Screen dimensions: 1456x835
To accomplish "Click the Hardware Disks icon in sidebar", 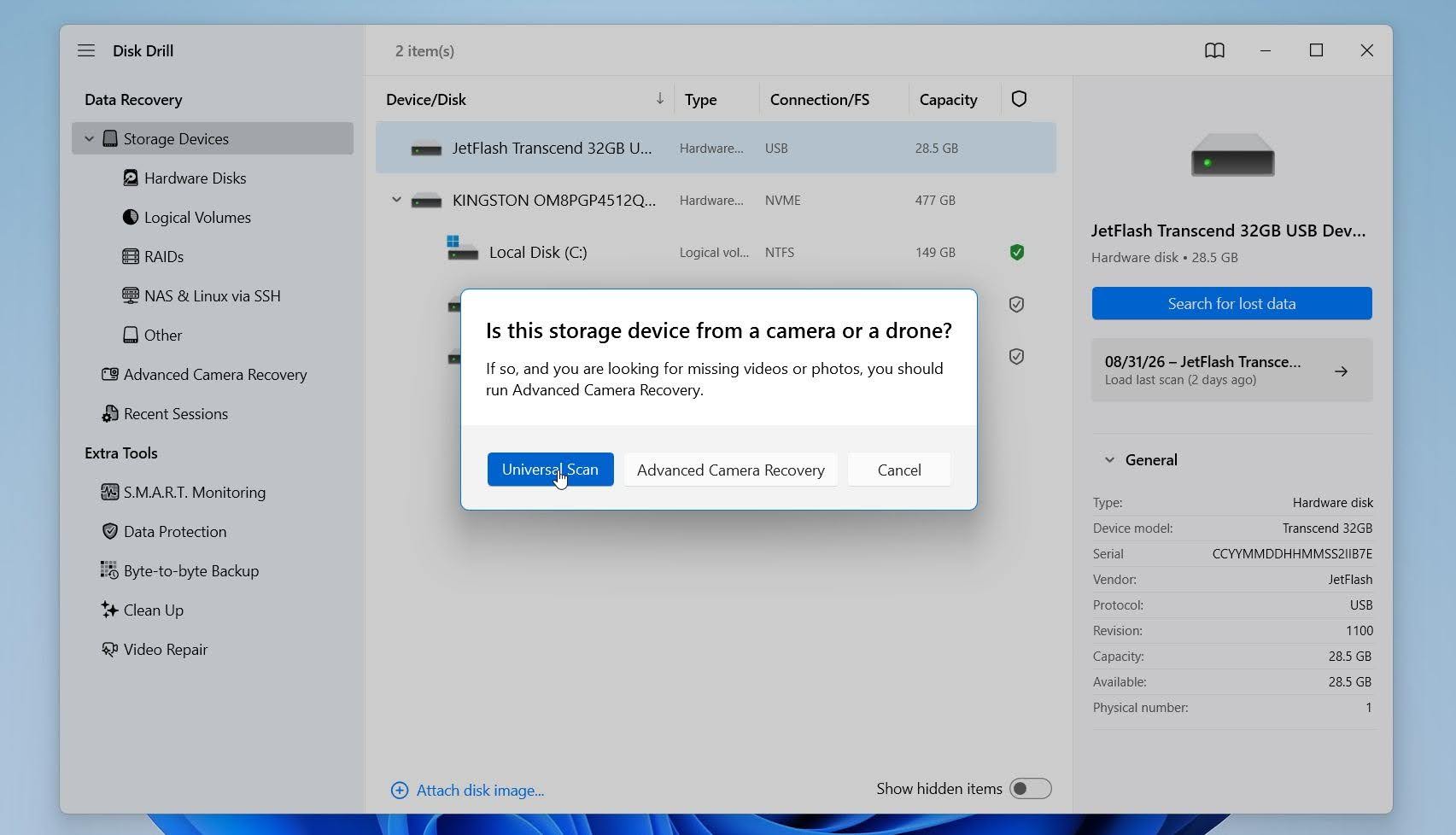I will coord(131,178).
